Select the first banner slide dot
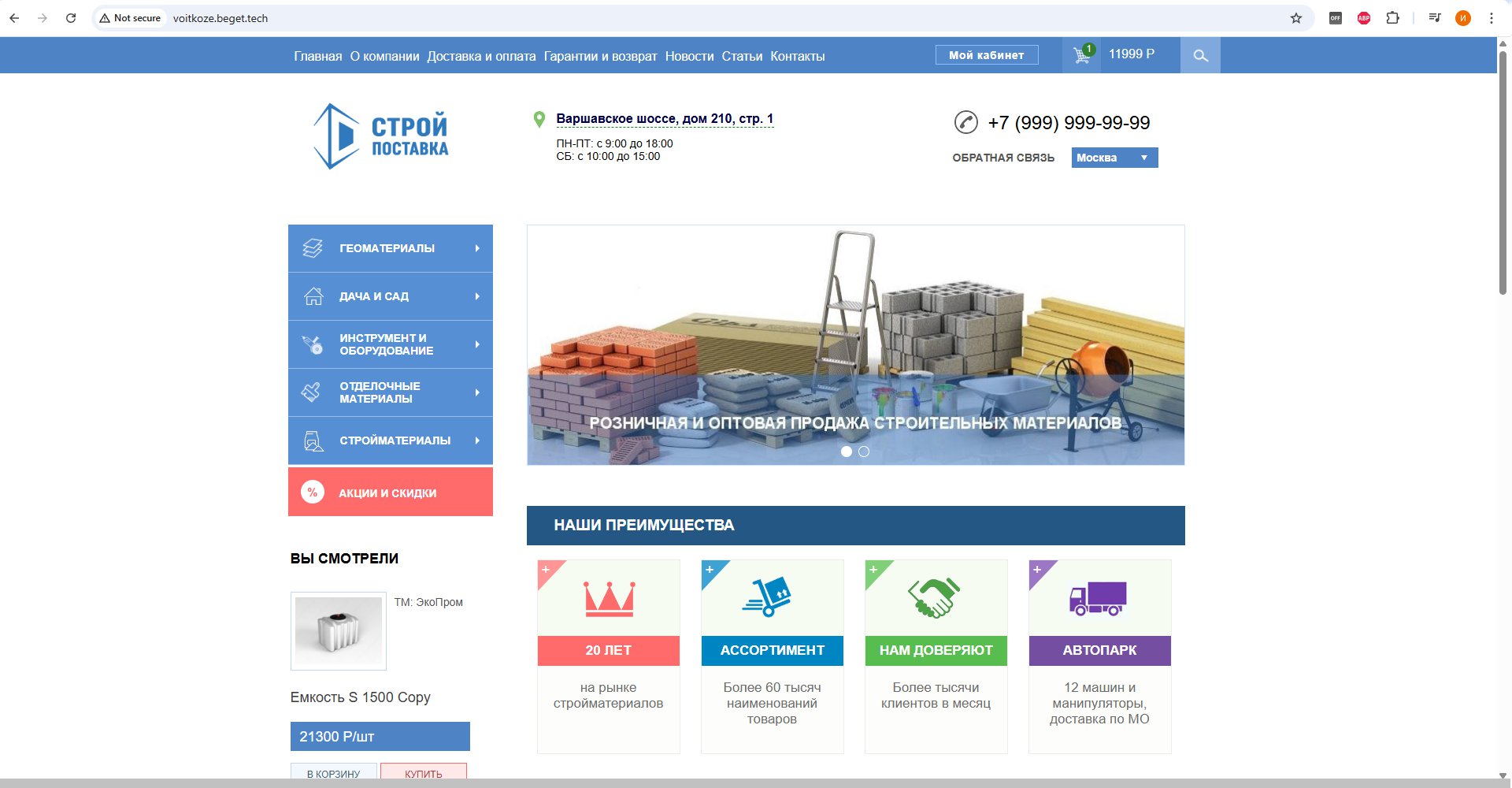The height and width of the screenshot is (788, 1512). click(847, 452)
